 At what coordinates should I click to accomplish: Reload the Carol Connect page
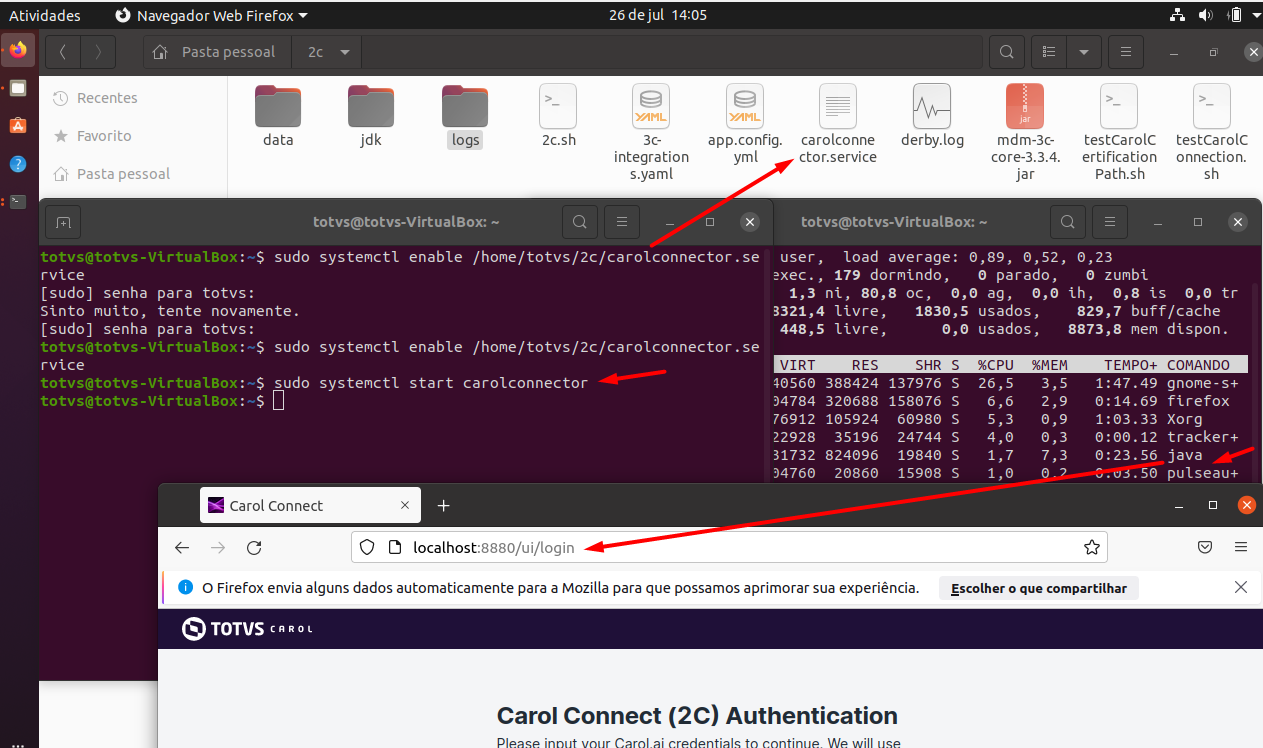click(x=254, y=548)
